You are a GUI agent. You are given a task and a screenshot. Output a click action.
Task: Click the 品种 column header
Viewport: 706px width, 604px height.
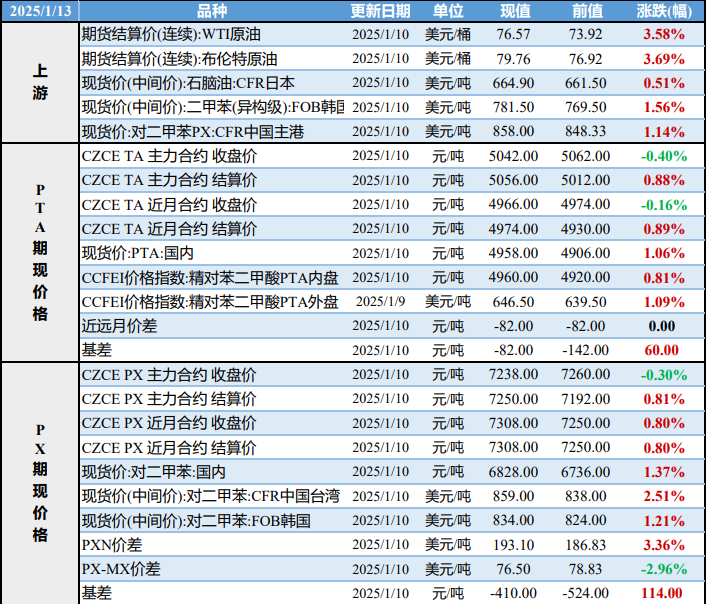tap(211, 11)
